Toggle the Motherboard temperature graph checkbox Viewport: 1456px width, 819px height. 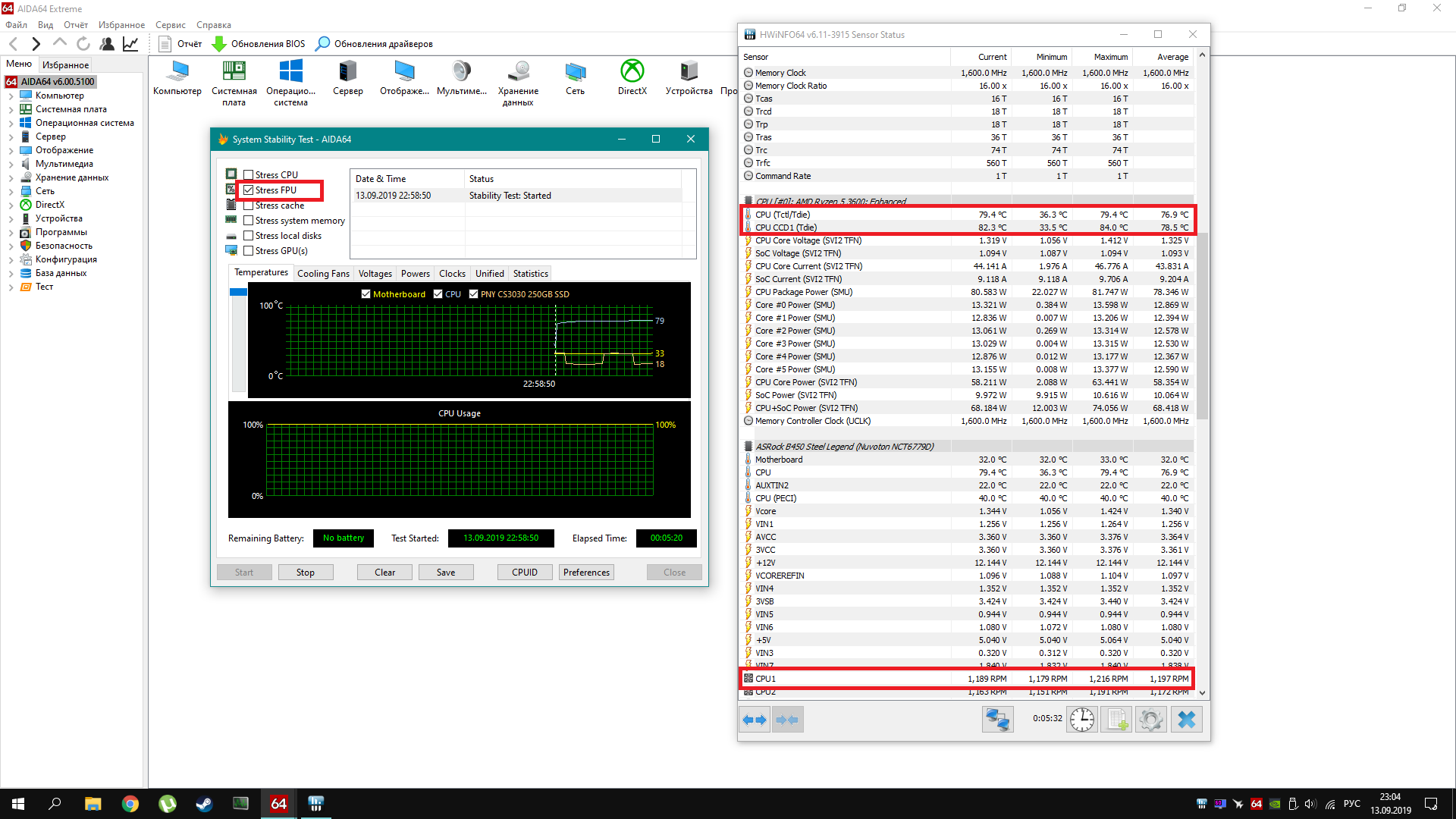click(366, 294)
